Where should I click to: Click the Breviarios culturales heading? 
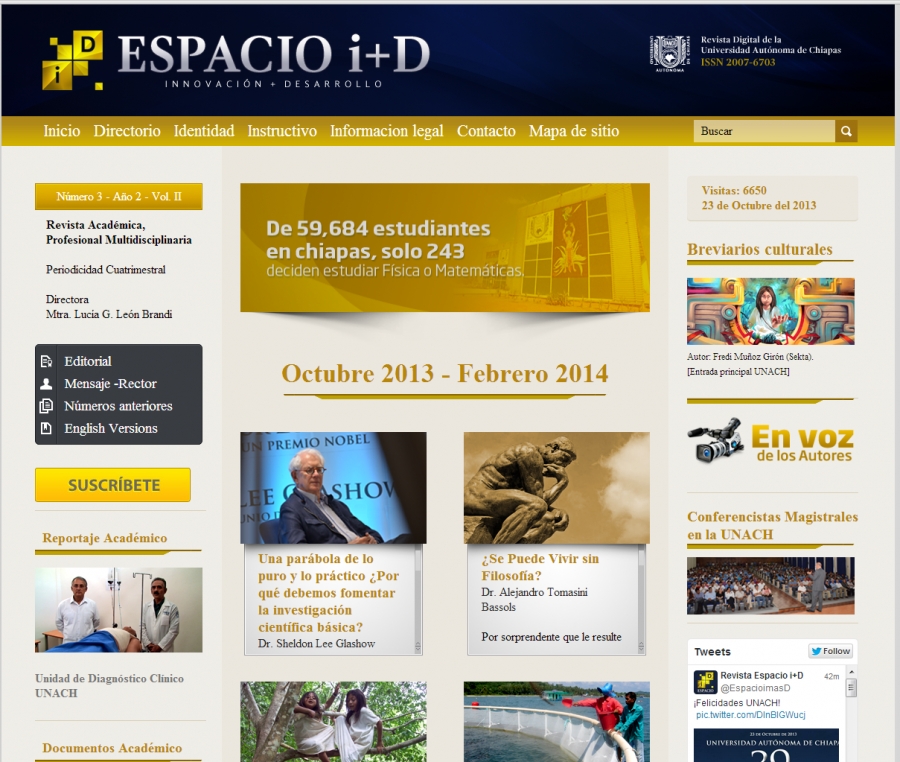760,249
